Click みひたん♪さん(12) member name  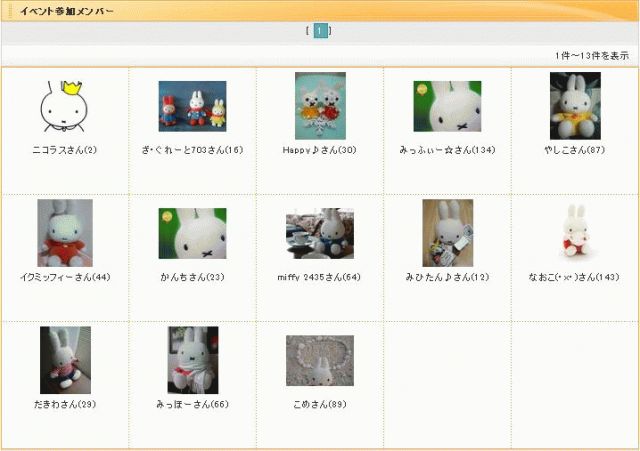pyautogui.click(x=447, y=277)
